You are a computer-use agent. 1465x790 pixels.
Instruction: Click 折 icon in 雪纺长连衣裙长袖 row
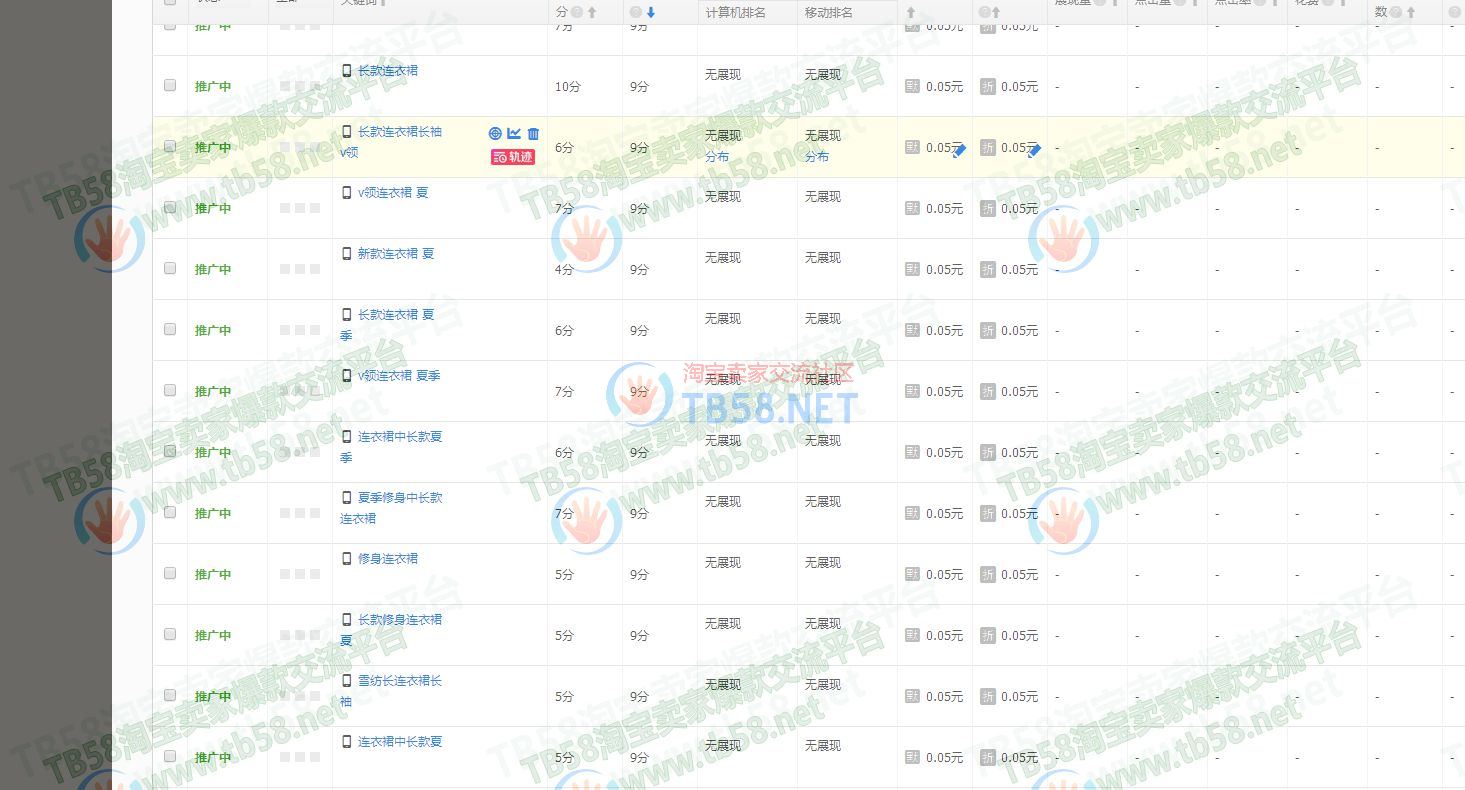987,697
